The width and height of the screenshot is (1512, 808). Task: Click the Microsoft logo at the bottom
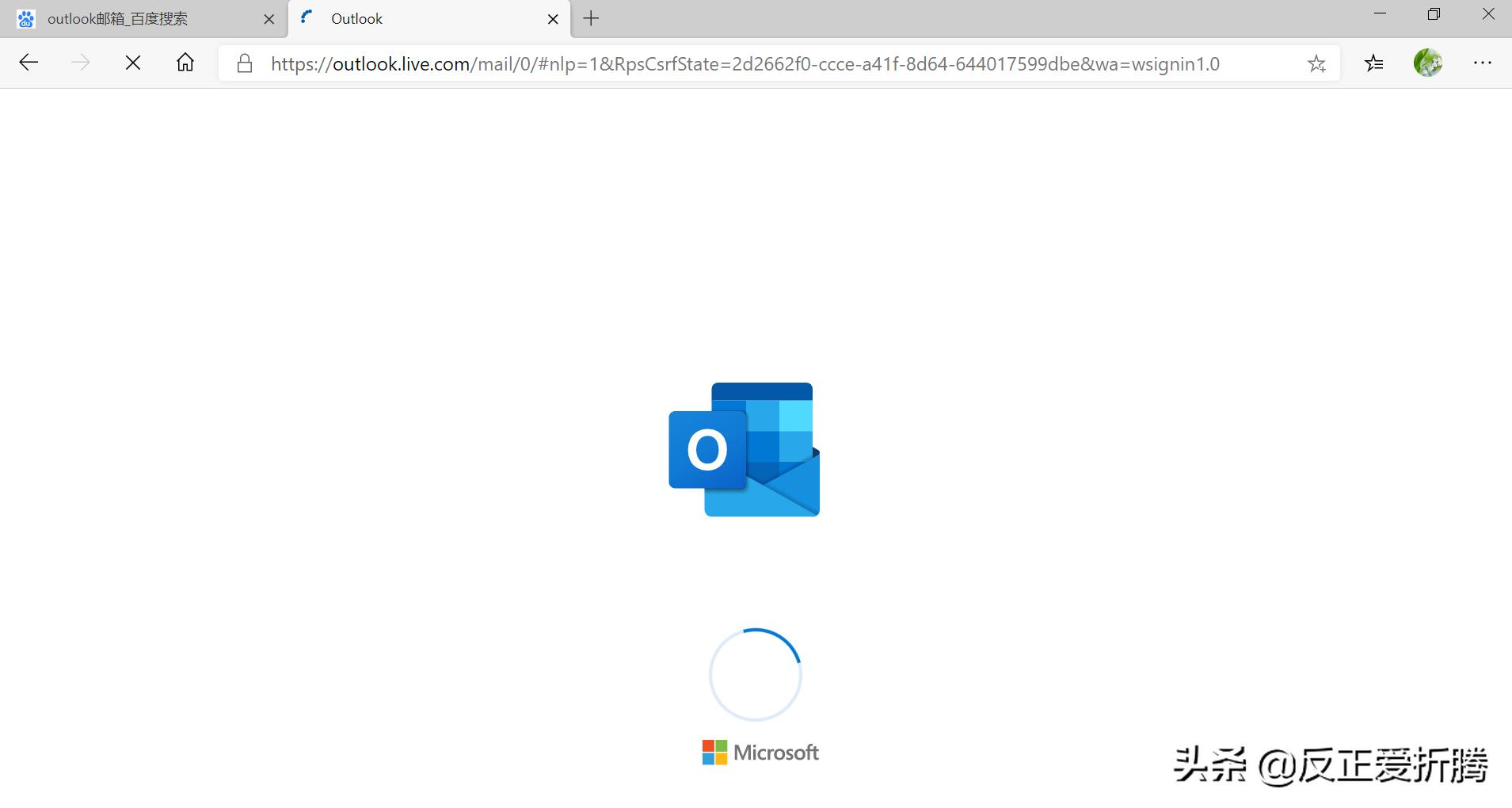[x=759, y=752]
